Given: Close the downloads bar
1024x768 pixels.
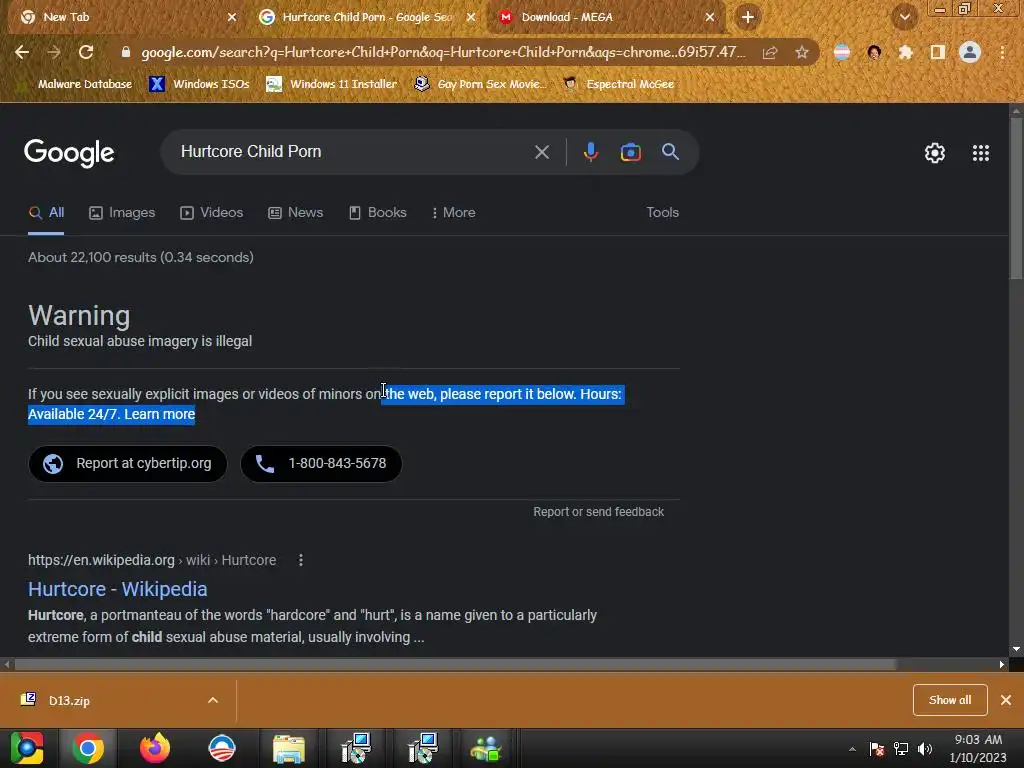Looking at the screenshot, I should click(x=1006, y=700).
